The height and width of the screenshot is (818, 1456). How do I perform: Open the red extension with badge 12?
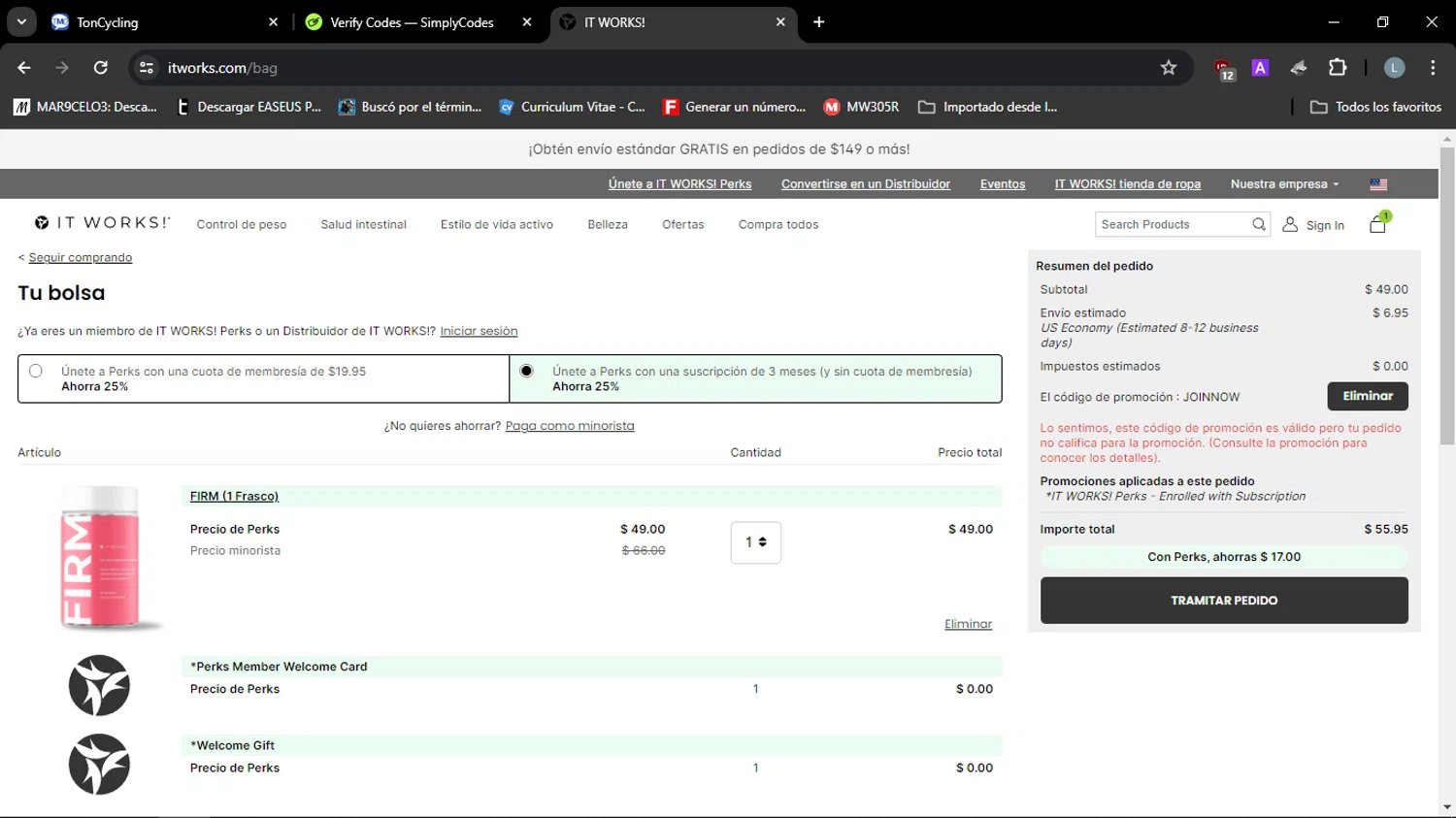(1224, 68)
